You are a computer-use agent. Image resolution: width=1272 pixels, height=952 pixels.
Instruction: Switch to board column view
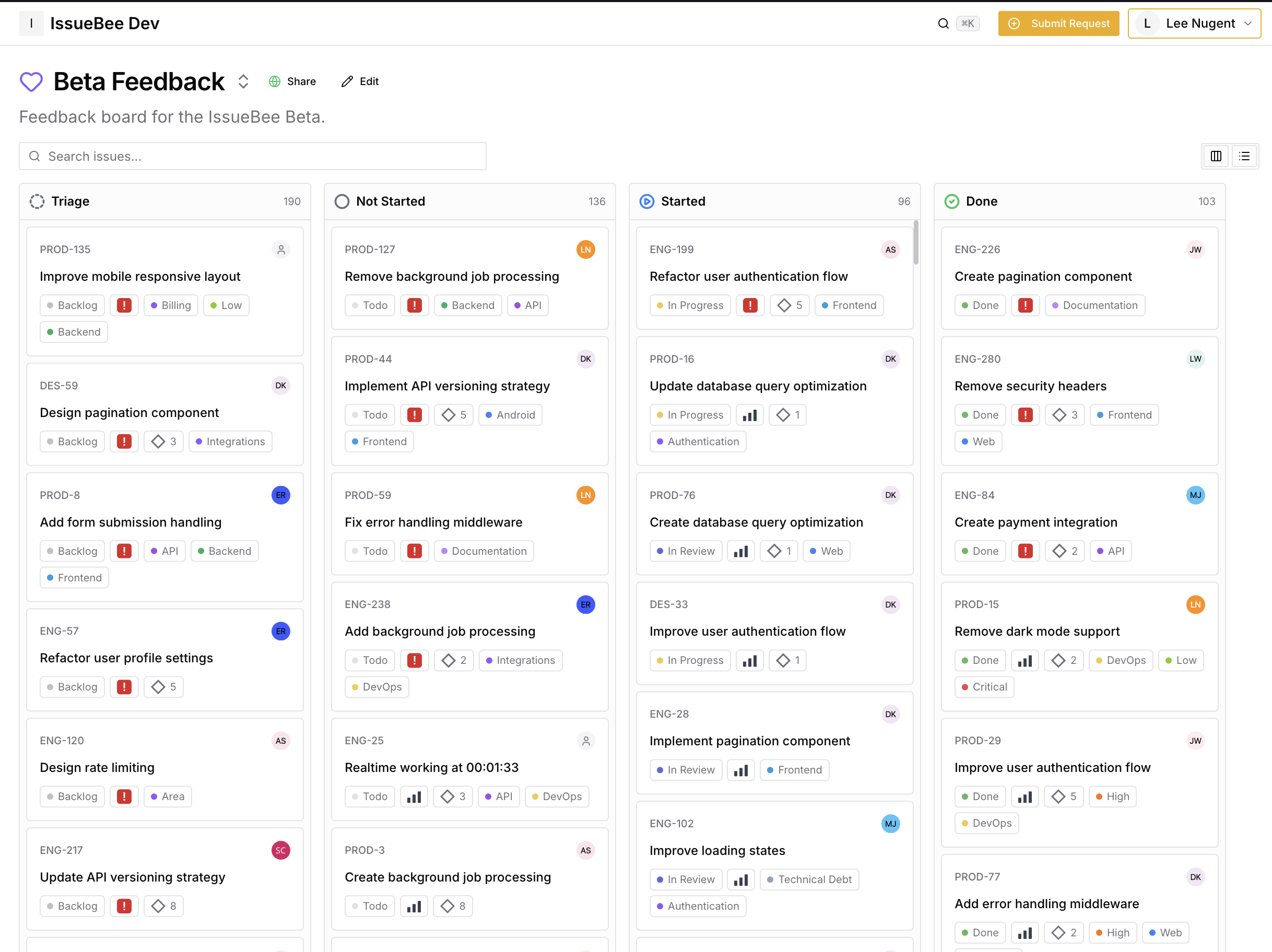point(1216,157)
